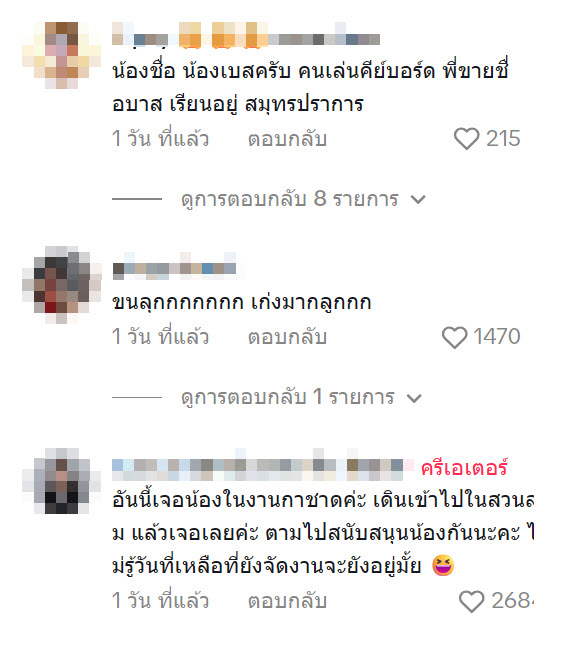Click the ครีเอเตอร์ creator badge
This screenshot has width=570, height=649.
pyautogui.click(x=464, y=468)
